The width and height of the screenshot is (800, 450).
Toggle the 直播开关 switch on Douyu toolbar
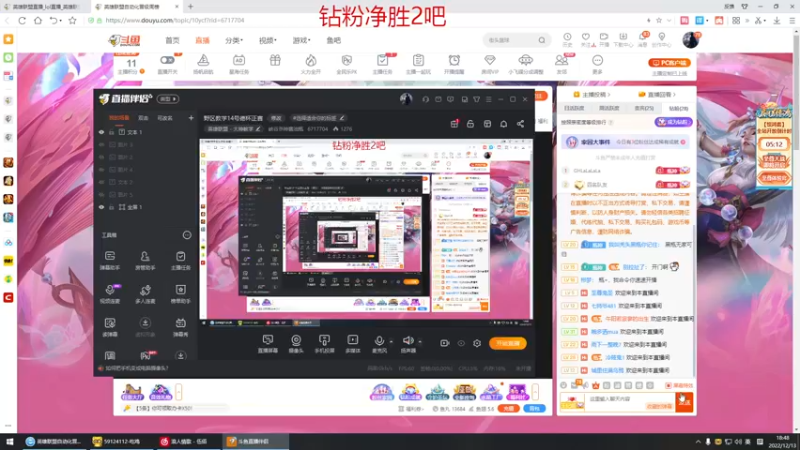(x=167, y=60)
